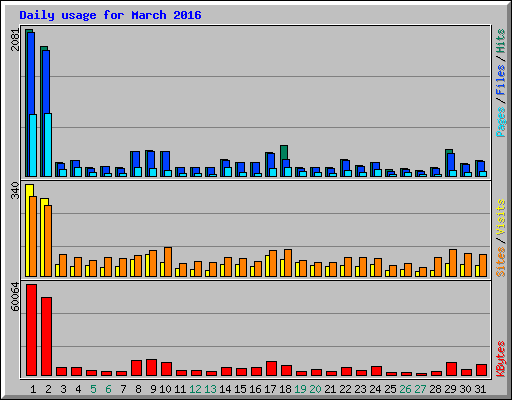Click the "Hits" legend label
The image size is (512, 400).
click(501, 41)
